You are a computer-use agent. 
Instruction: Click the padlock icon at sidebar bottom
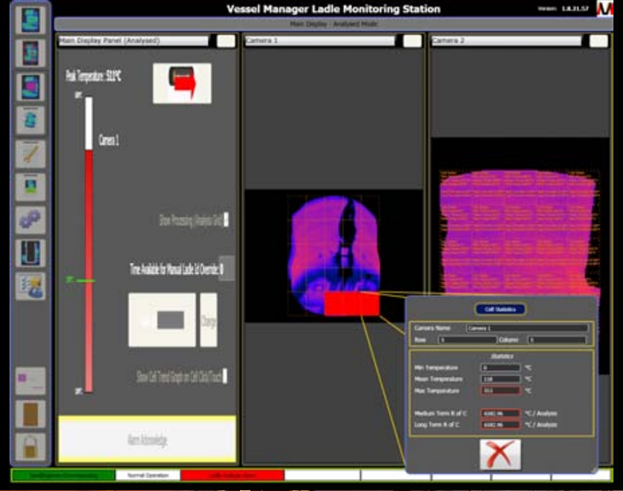32,447
